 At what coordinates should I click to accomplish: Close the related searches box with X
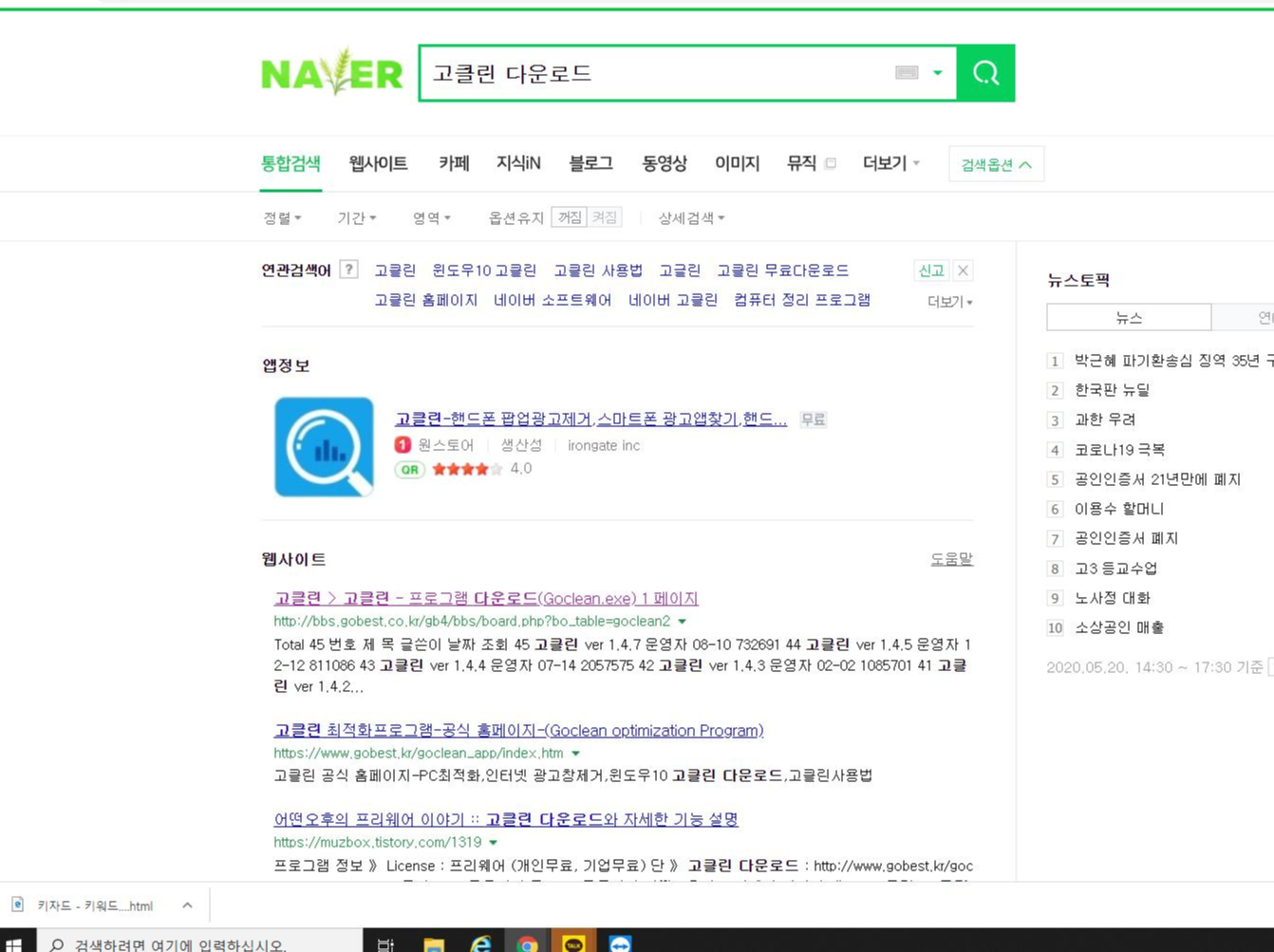pos(963,271)
